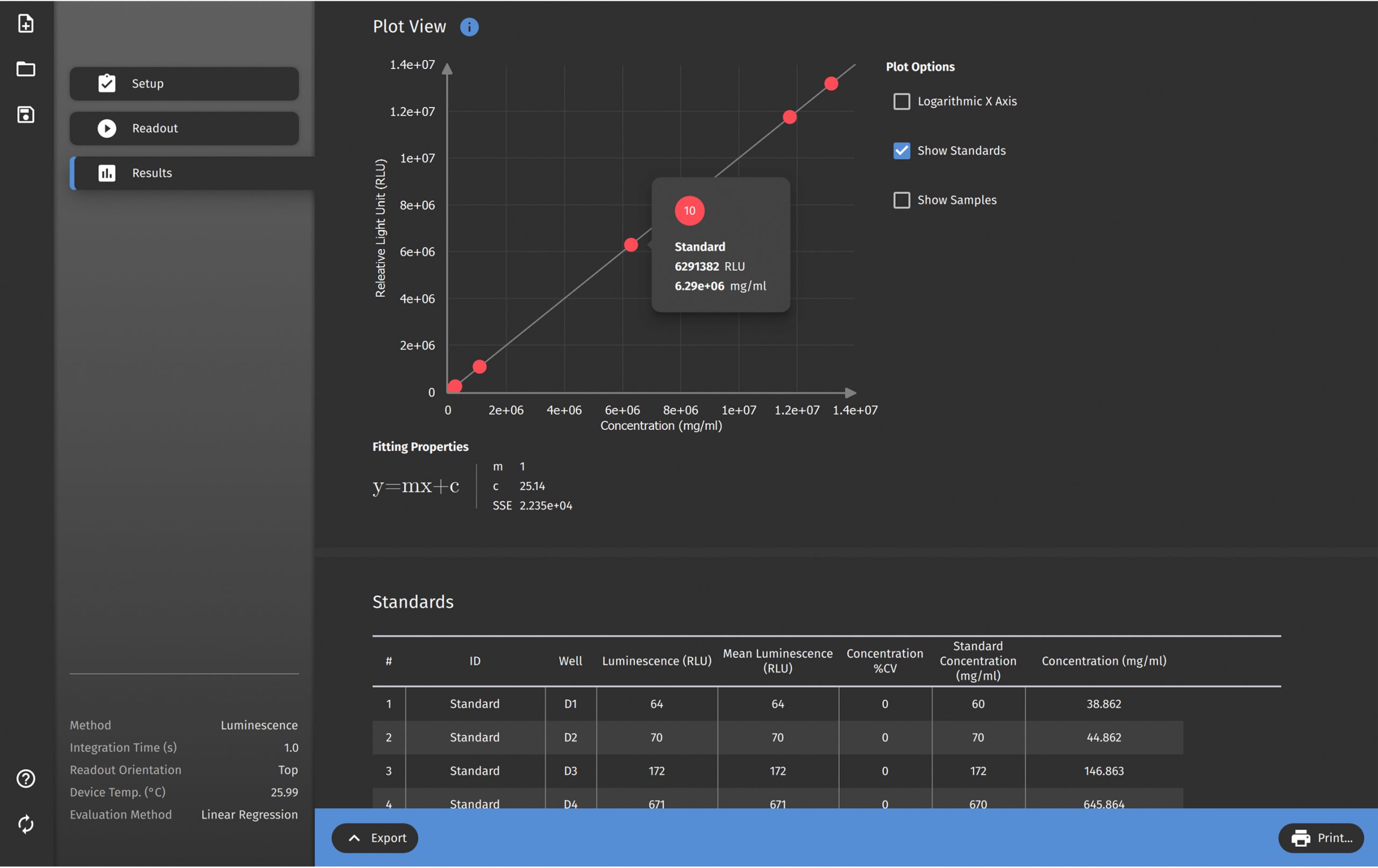The image size is (1378, 868).
Task: Click the printer icon in Print button
Action: 1300,838
